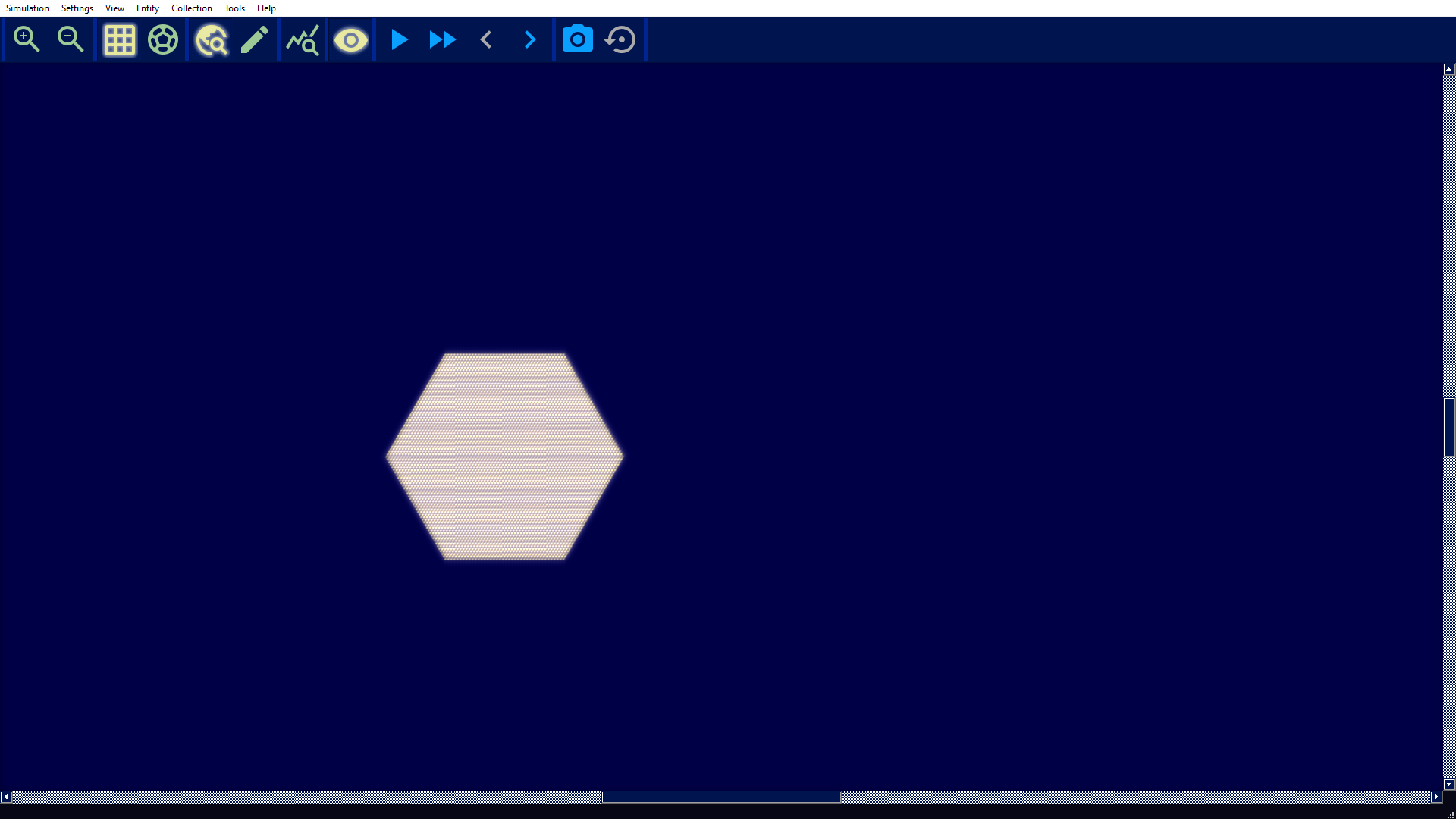Open the statistics graph tool

[x=302, y=39]
